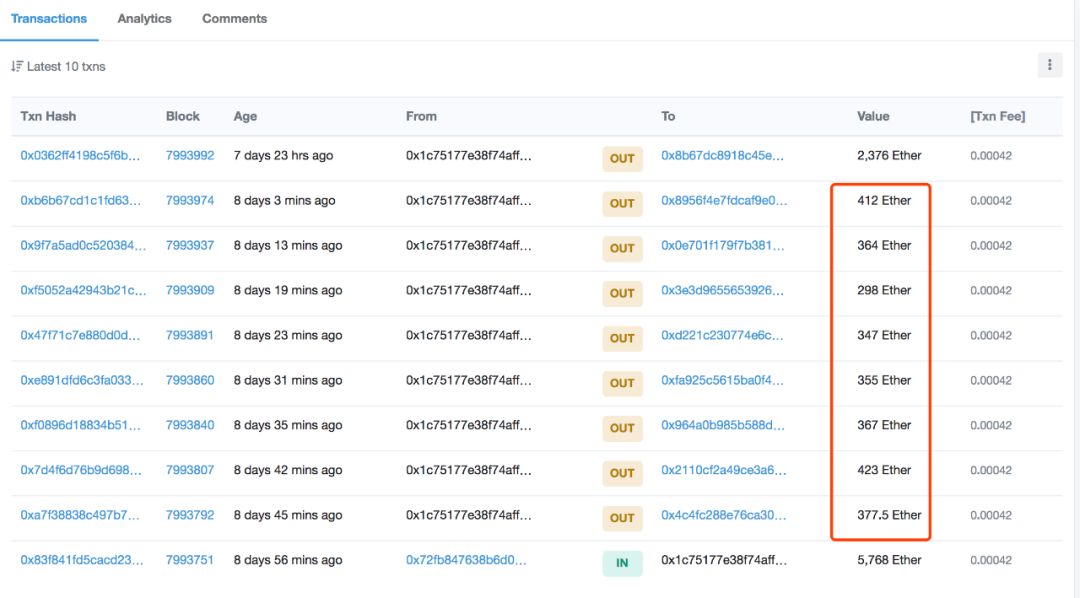
Task: Open block 7993891
Action: [x=190, y=336]
